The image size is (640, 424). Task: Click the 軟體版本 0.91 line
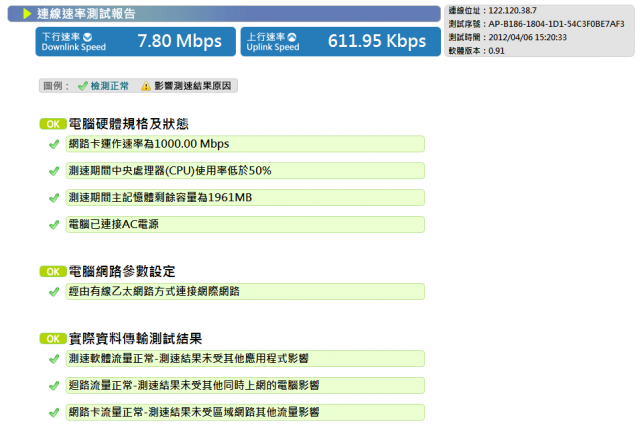pos(476,51)
